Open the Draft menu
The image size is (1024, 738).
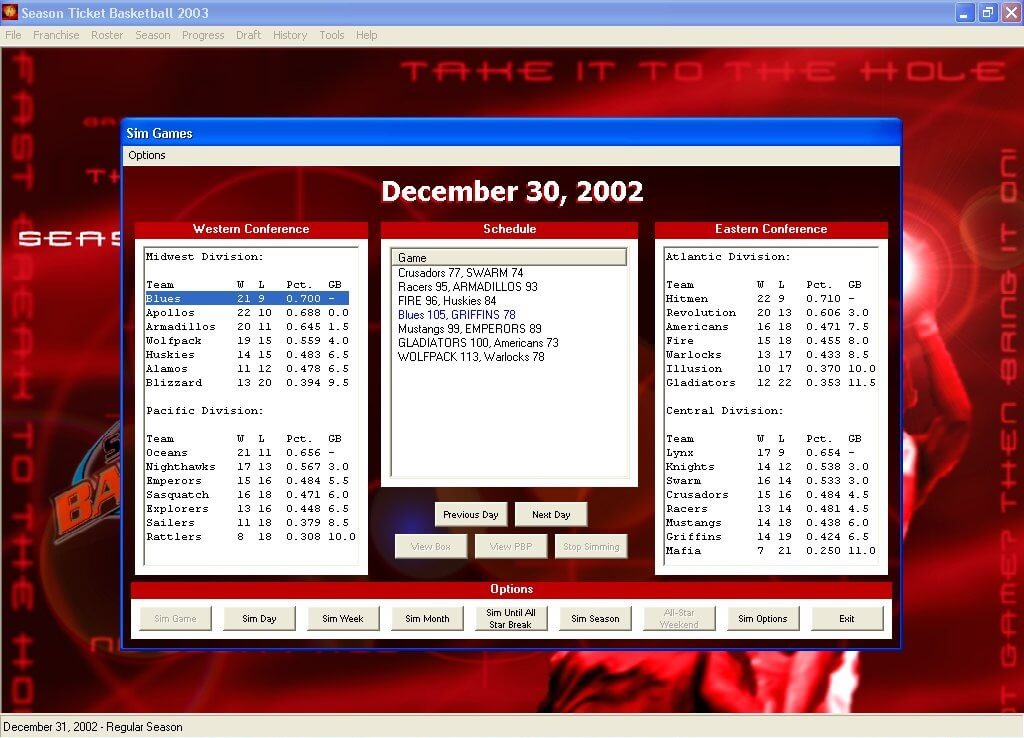pyautogui.click(x=248, y=35)
